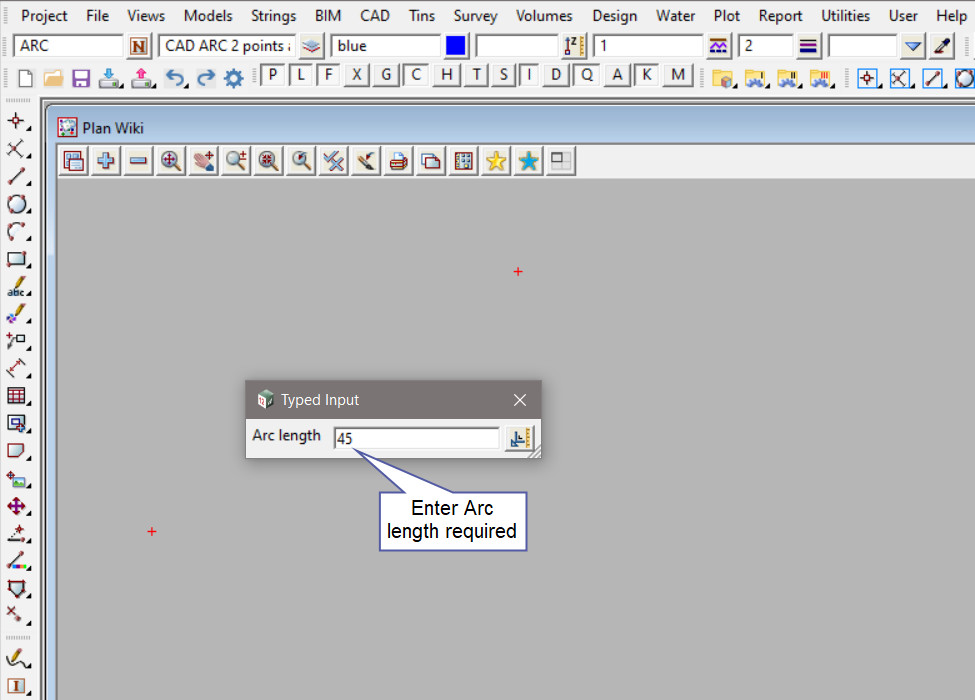This screenshot has height=700, width=975.
Task: Toggle the G snap button
Action: (386, 75)
